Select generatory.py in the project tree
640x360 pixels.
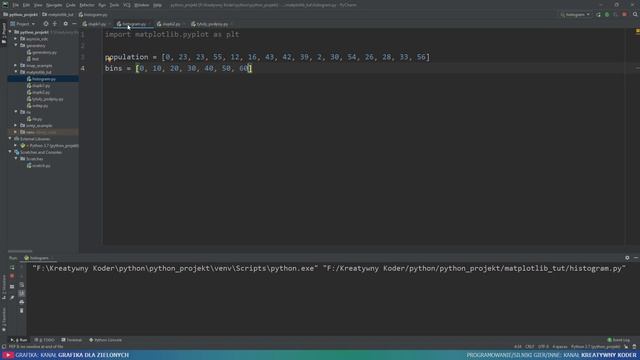pyautogui.click(x=41, y=52)
